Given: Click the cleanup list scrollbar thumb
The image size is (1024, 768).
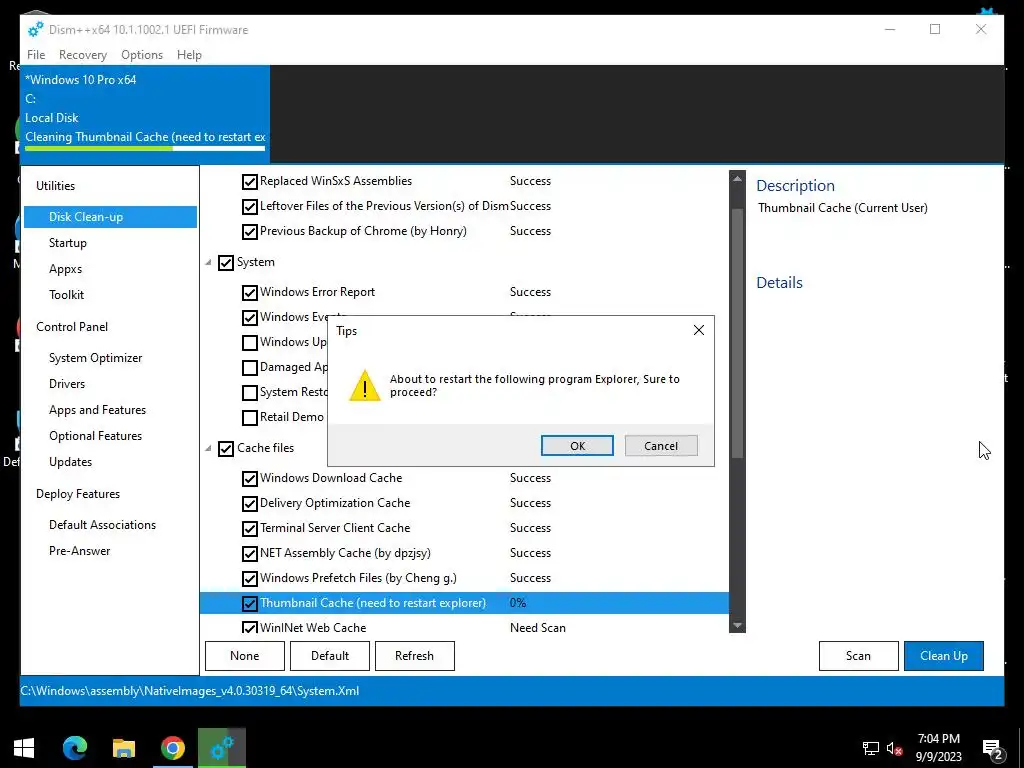Looking at the screenshot, I should tap(737, 333).
